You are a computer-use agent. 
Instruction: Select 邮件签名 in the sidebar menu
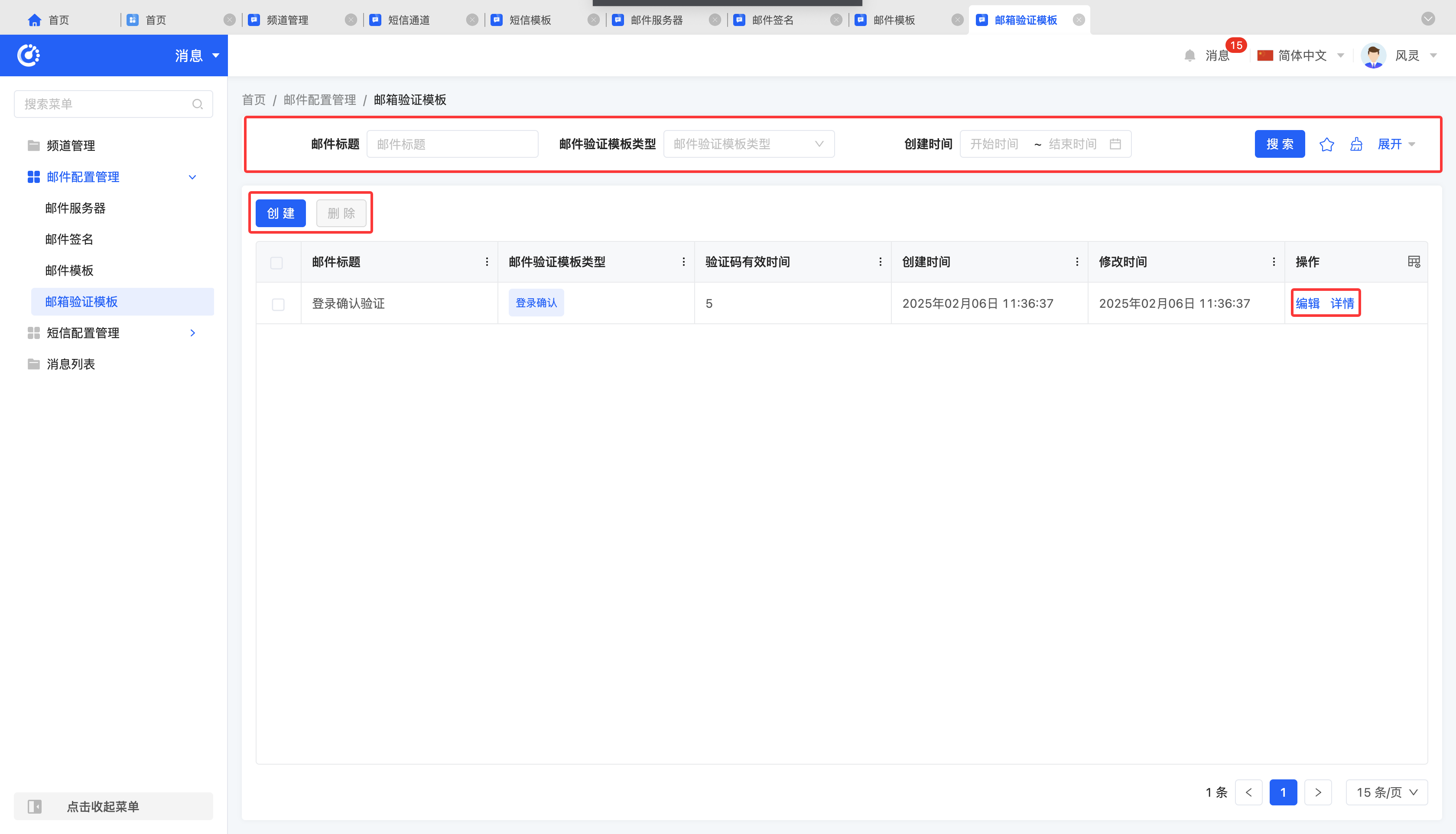pos(69,239)
